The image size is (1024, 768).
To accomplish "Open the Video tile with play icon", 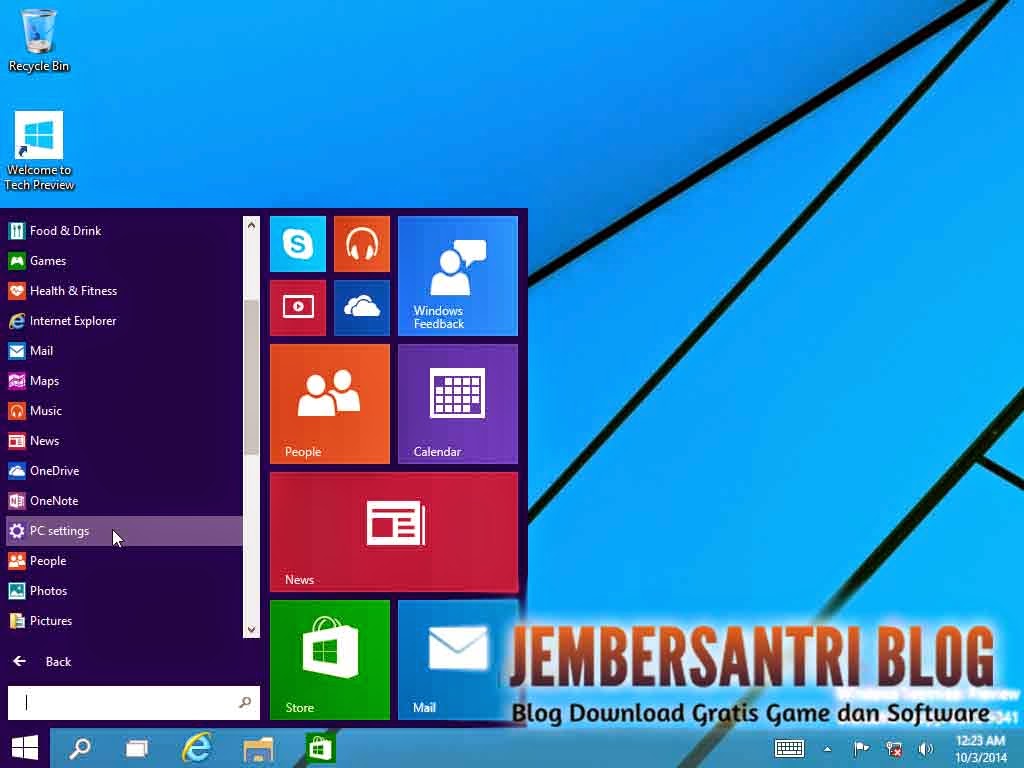I will 298,308.
